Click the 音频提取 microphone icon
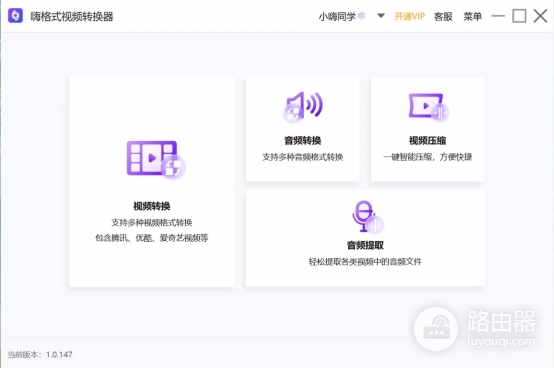Image resolution: width=554 pixels, height=369 pixels. click(367, 217)
